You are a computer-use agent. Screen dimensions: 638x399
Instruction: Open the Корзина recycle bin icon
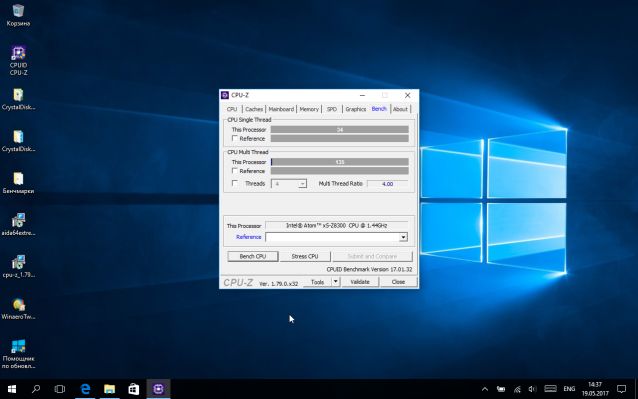[18, 15]
